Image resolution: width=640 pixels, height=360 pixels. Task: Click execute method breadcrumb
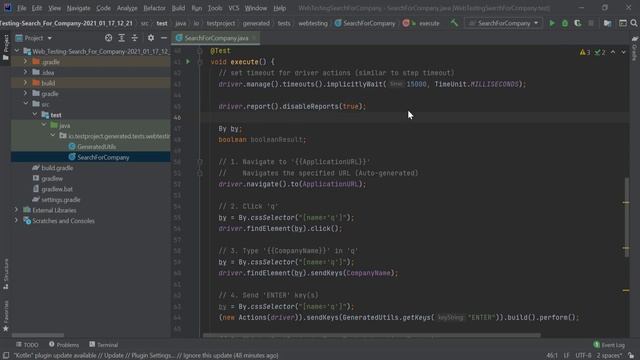tap(421, 23)
